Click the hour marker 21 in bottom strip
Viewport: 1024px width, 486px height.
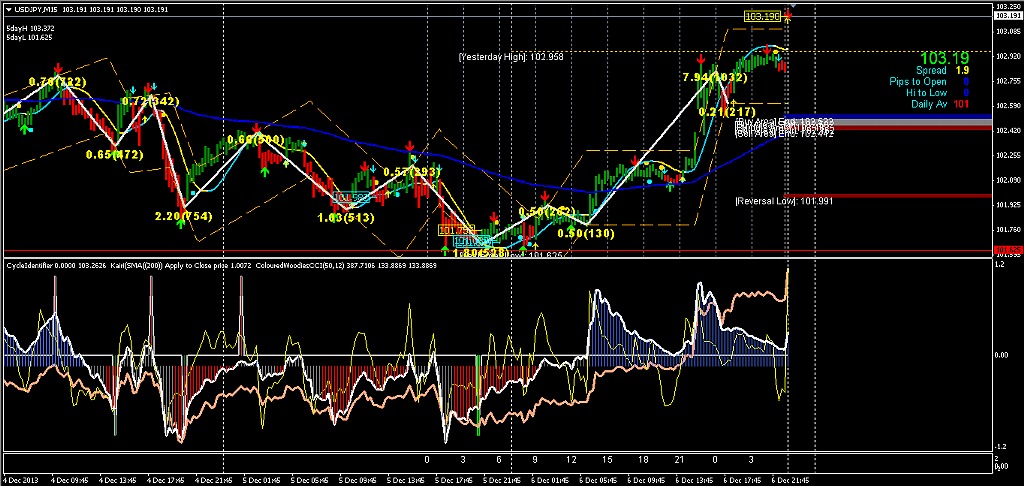pos(679,460)
